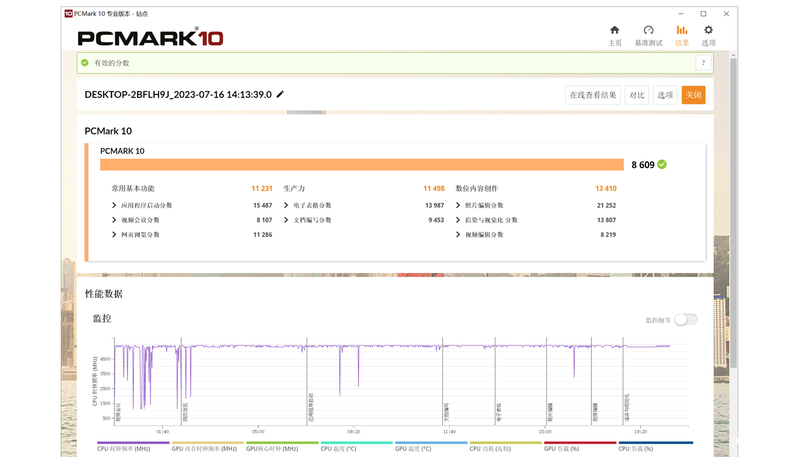This screenshot has width=800, height=457.
Task: Click the 选项 button beside 对比
Action: [665, 95]
